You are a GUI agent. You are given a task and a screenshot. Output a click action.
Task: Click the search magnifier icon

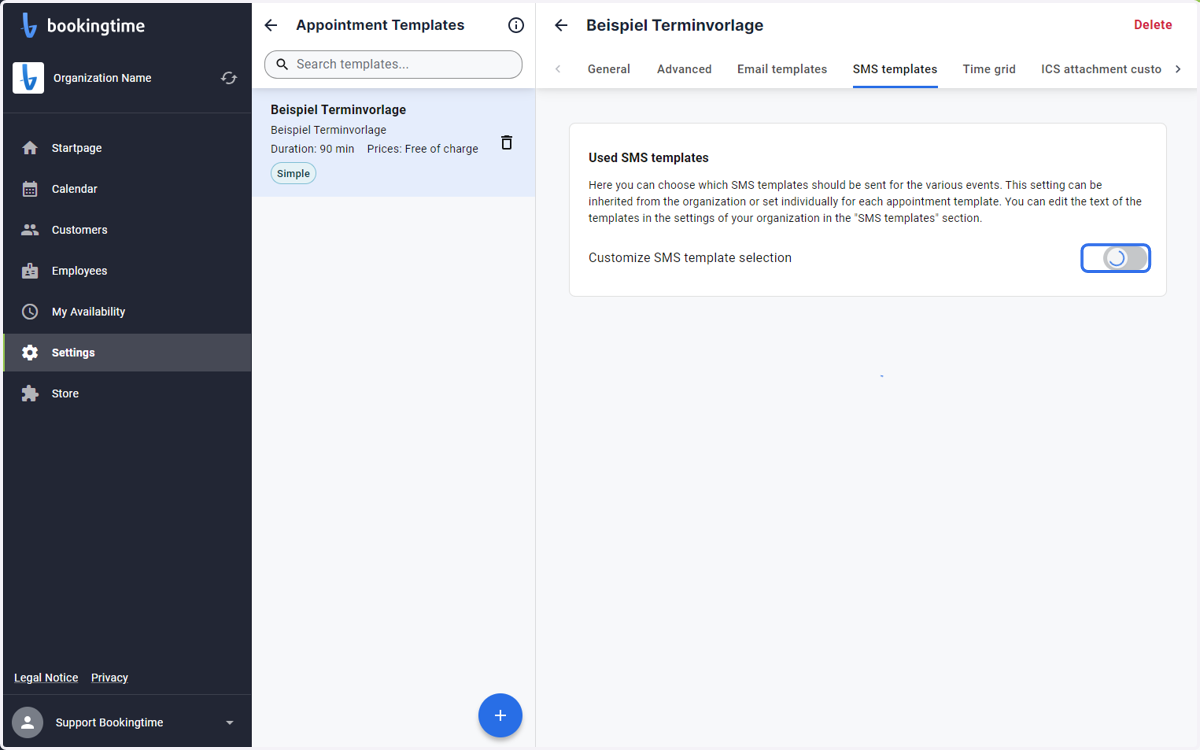tap(282, 64)
